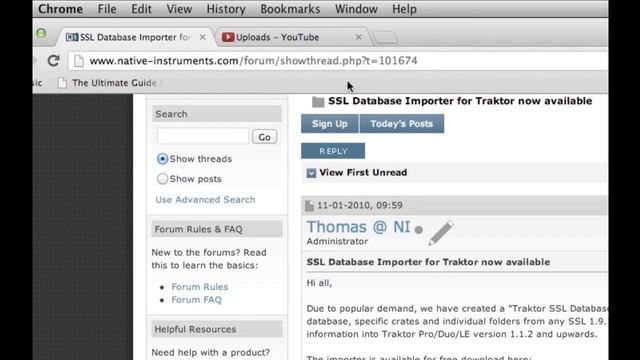
Task: Open the Forum FAQ link
Action: click(196, 300)
